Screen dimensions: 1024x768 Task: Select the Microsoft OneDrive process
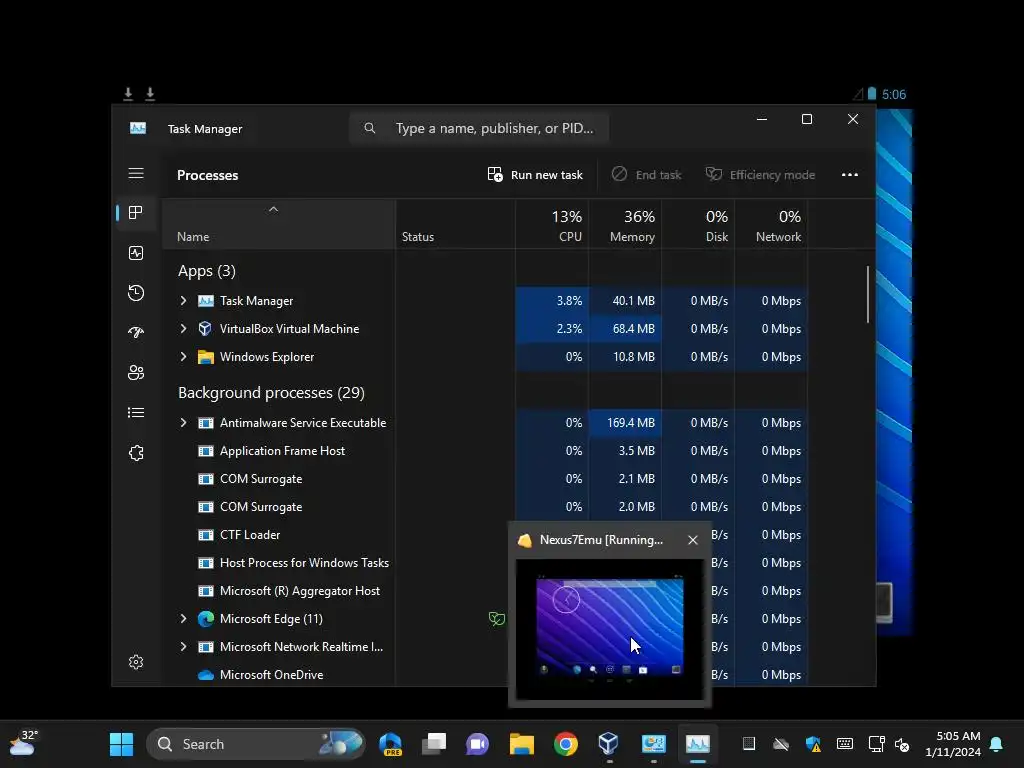[x=271, y=675]
